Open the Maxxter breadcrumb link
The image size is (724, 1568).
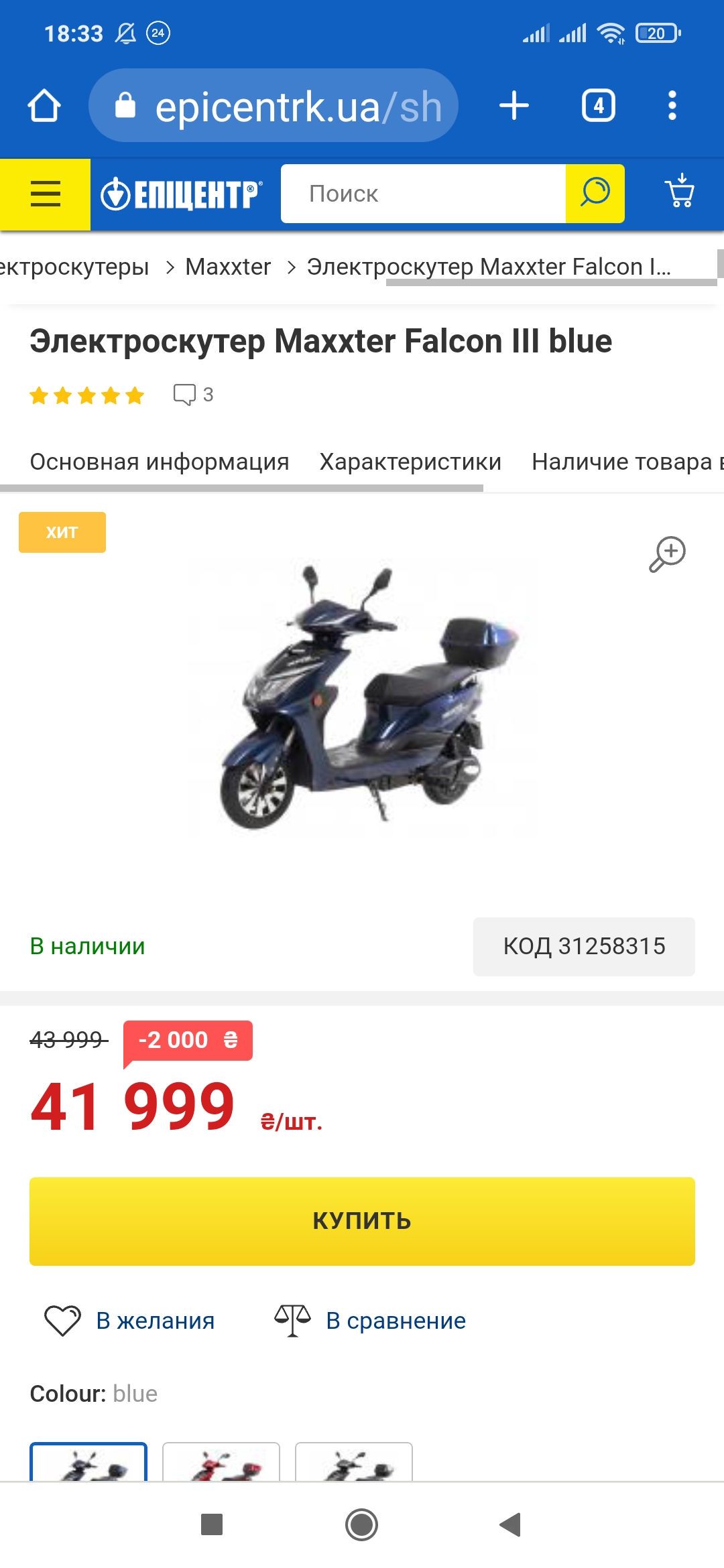point(228,267)
